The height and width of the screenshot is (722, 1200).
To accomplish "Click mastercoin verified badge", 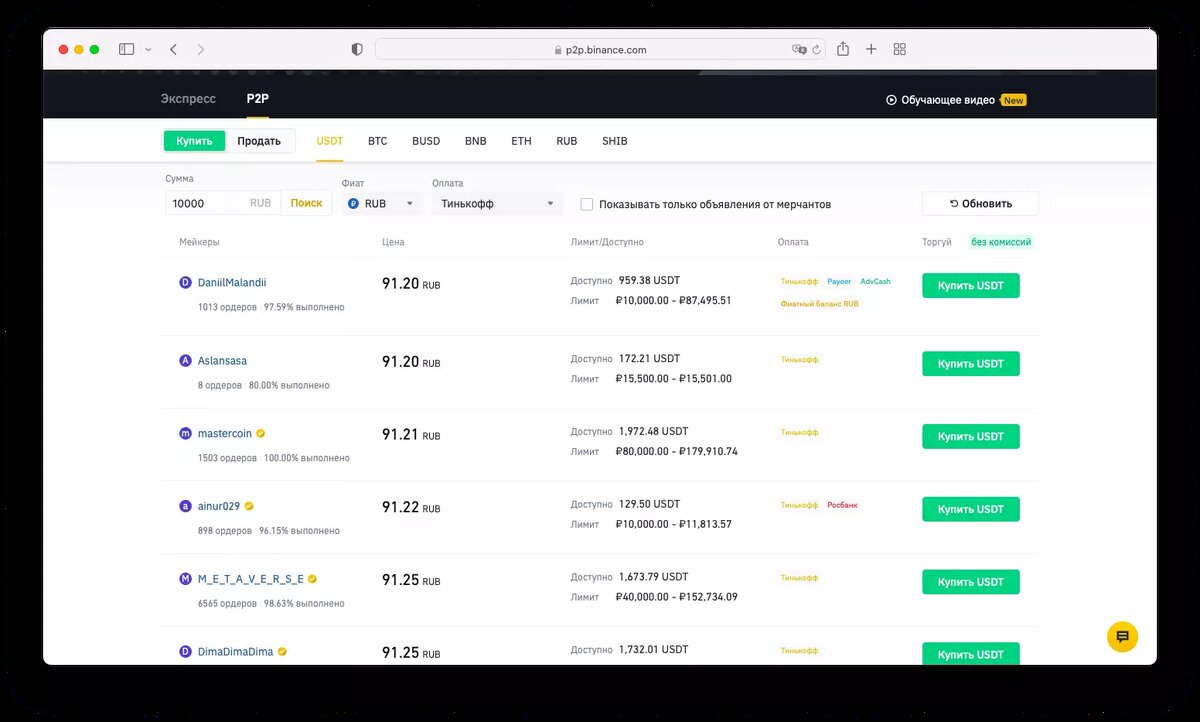I will tap(261, 434).
